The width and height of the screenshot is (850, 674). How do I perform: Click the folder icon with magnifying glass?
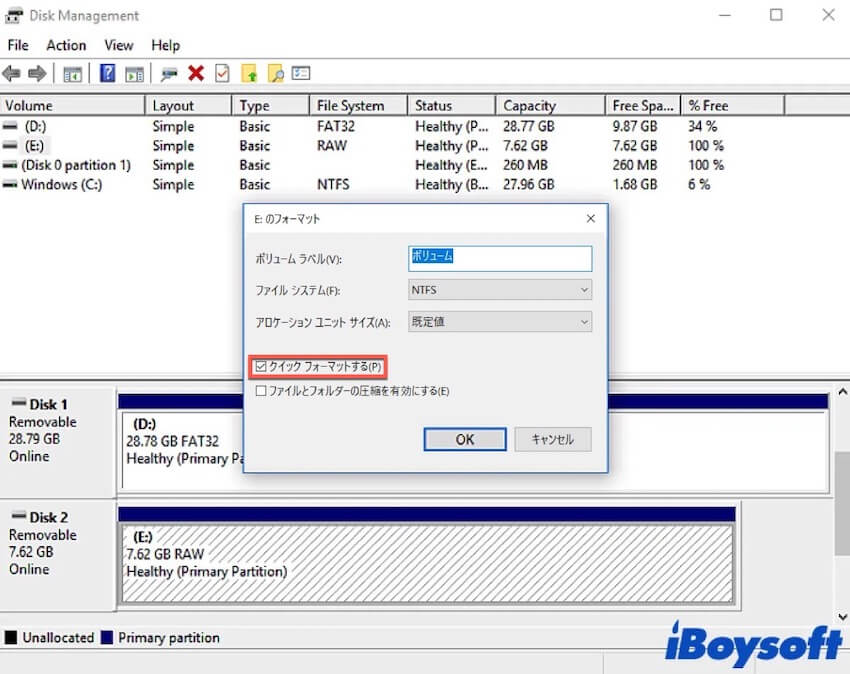275,74
